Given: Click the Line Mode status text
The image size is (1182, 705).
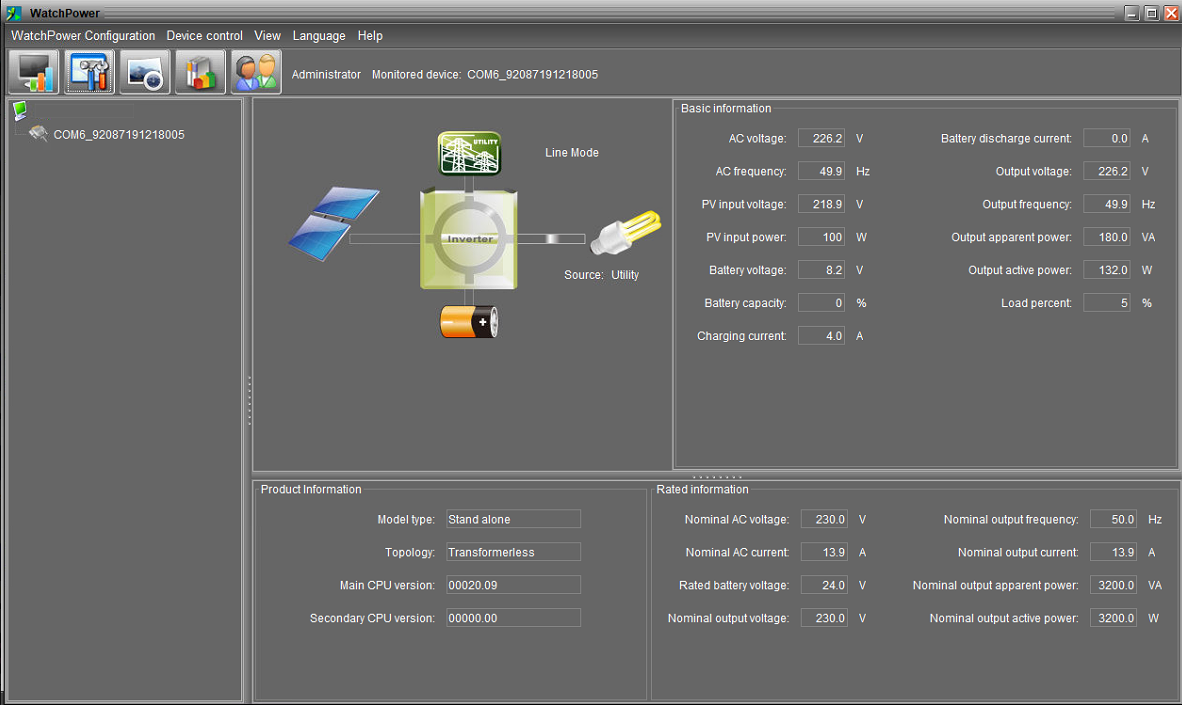Looking at the screenshot, I should (571, 152).
